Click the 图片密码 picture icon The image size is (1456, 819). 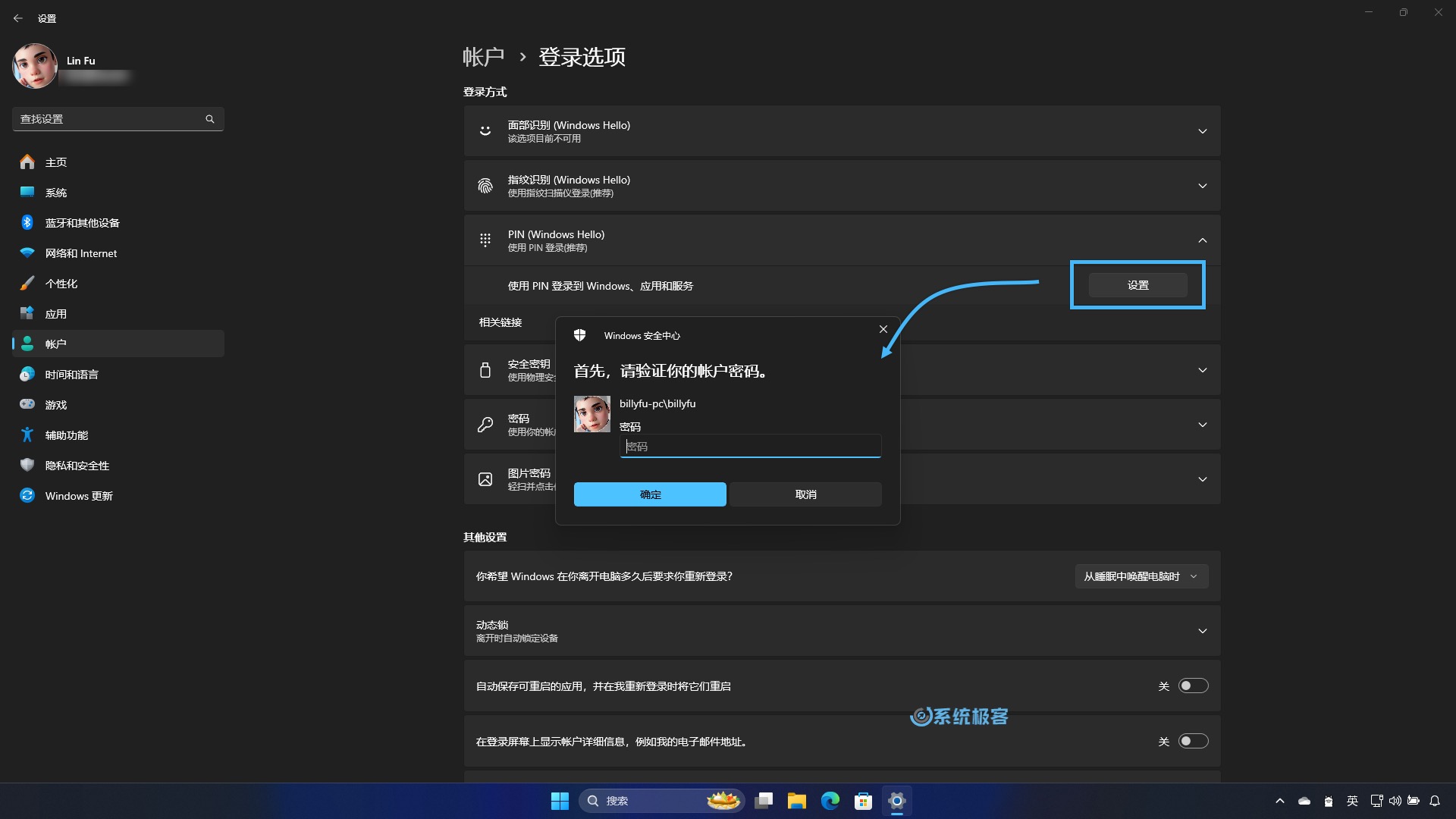pos(485,479)
